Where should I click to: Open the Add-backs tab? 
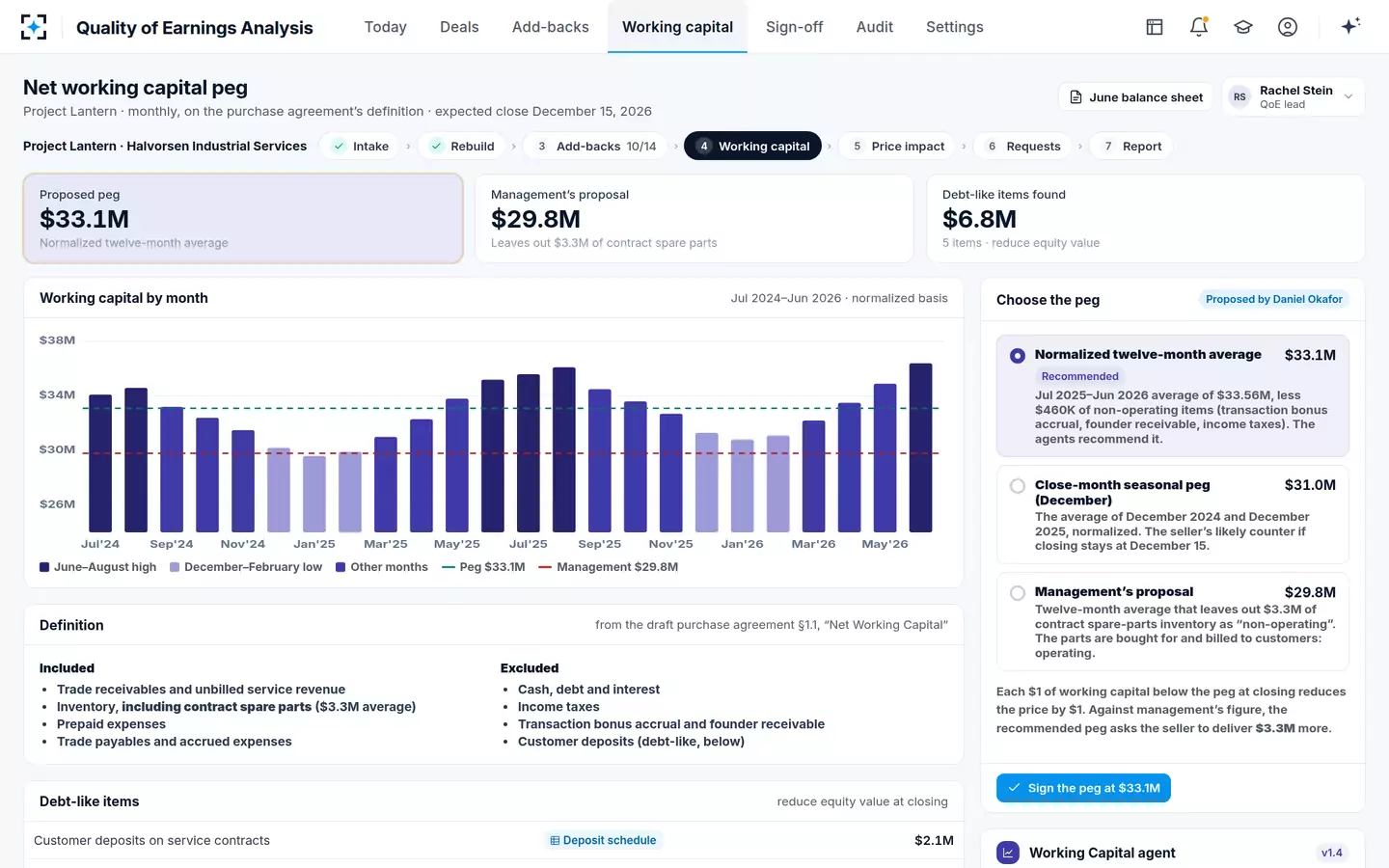click(x=551, y=27)
